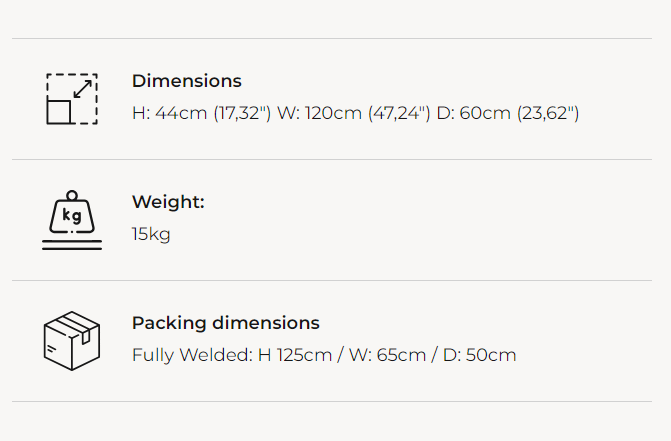
Task: Click the small solid square in dimensions icon
Action: 60,111
